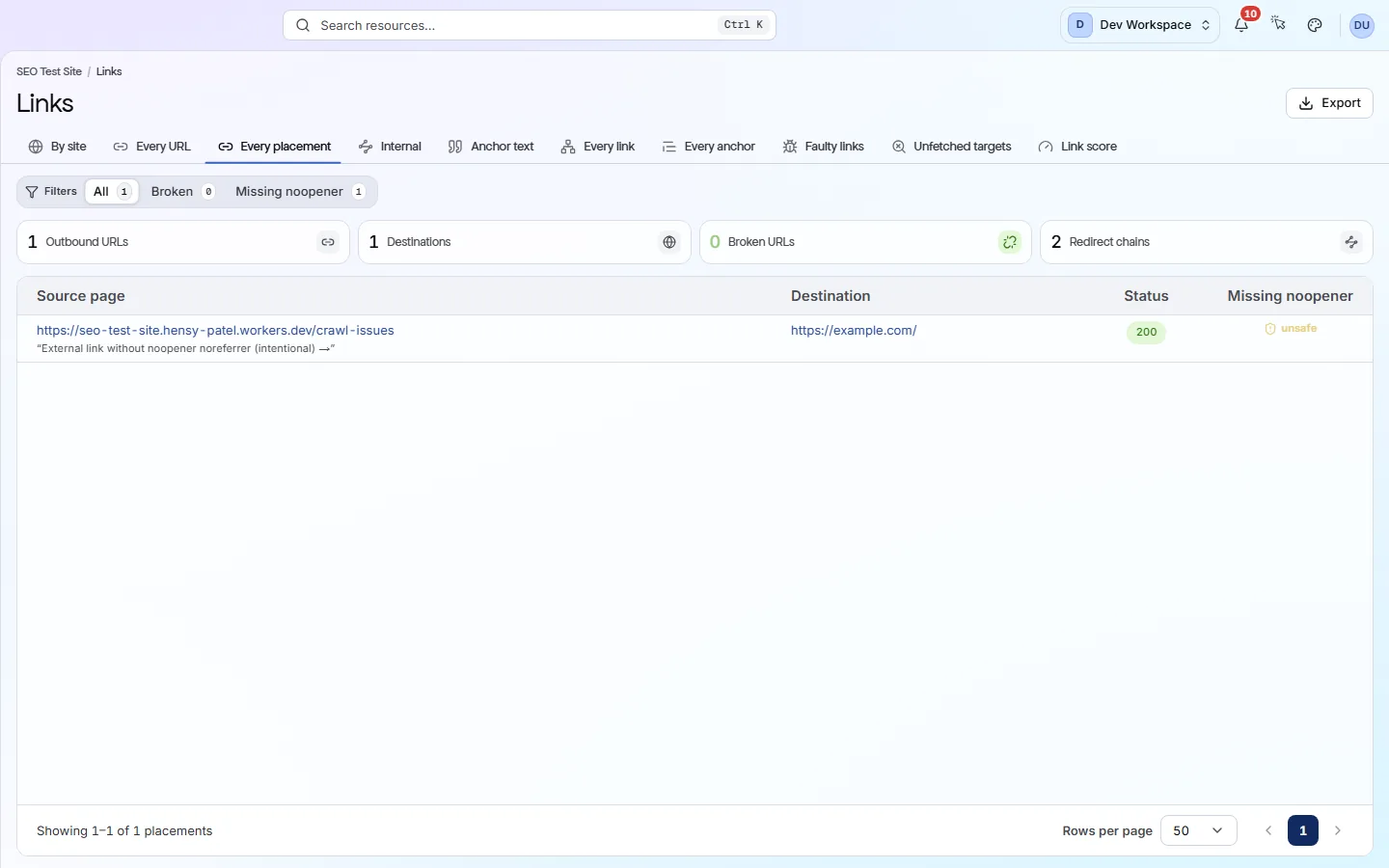The height and width of the screenshot is (868, 1389).
Task: Switch to the By site tab
Action: [58, 147]
